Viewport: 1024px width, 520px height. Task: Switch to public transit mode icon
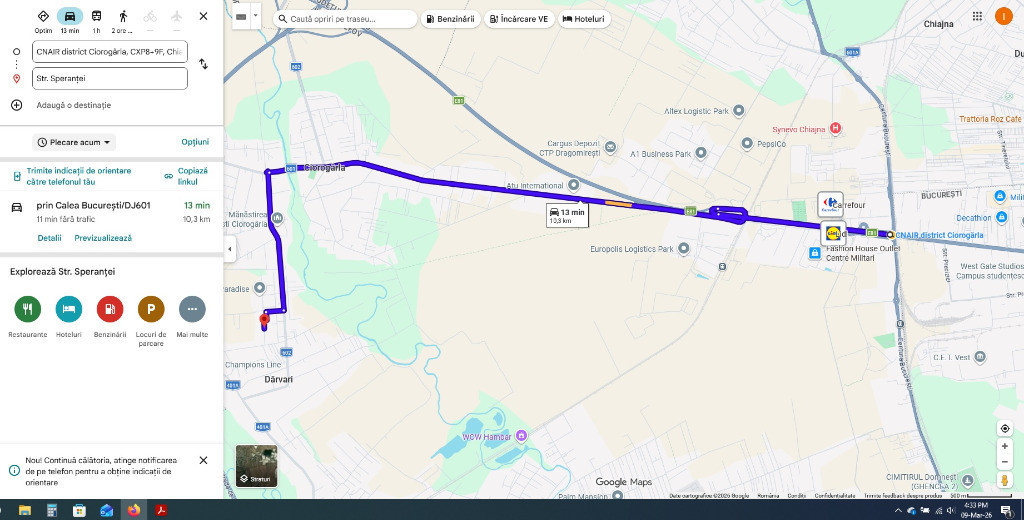pyautogui.click(x=96, y=16)
